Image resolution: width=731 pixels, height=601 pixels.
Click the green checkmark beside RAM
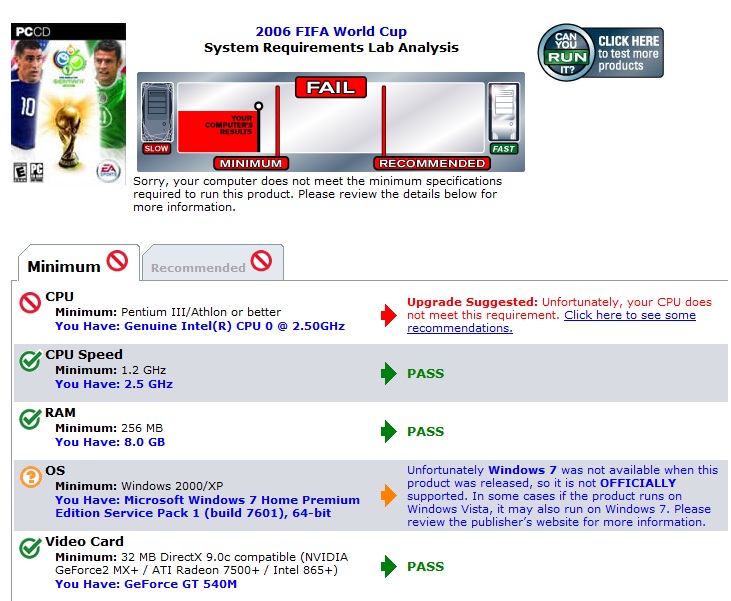30,418
